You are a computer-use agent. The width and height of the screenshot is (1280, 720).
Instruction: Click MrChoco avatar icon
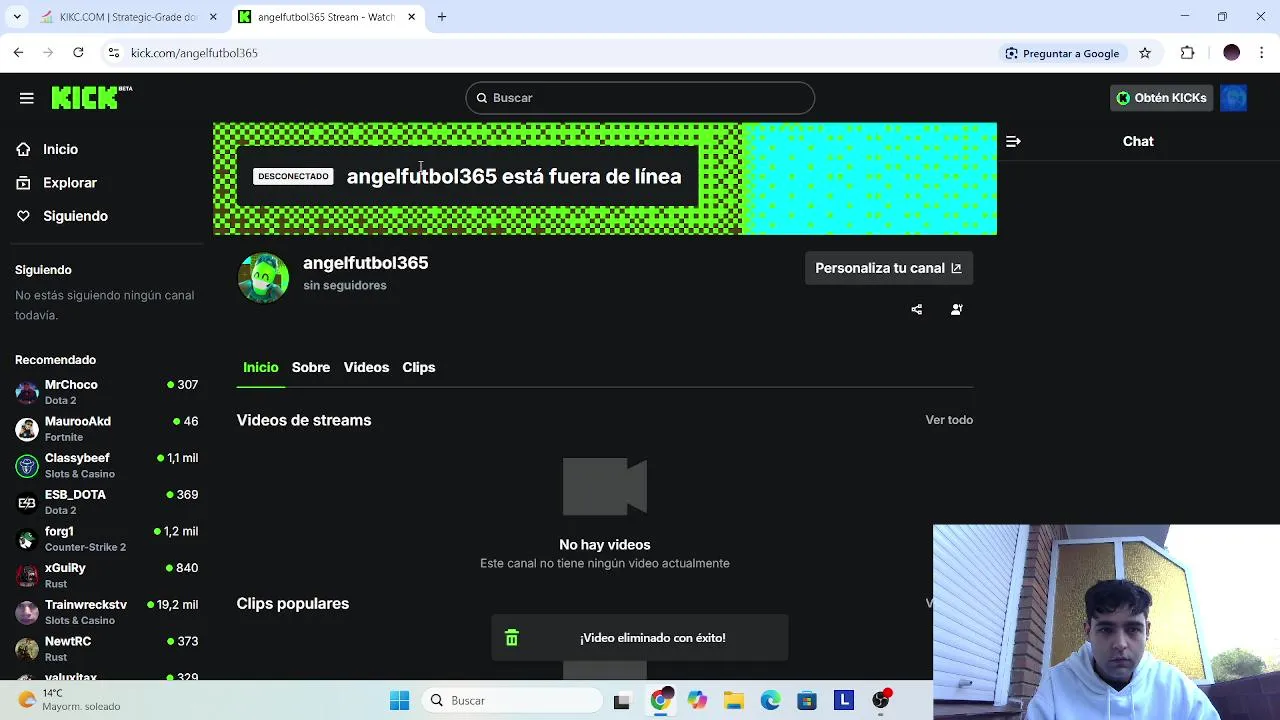27,392
